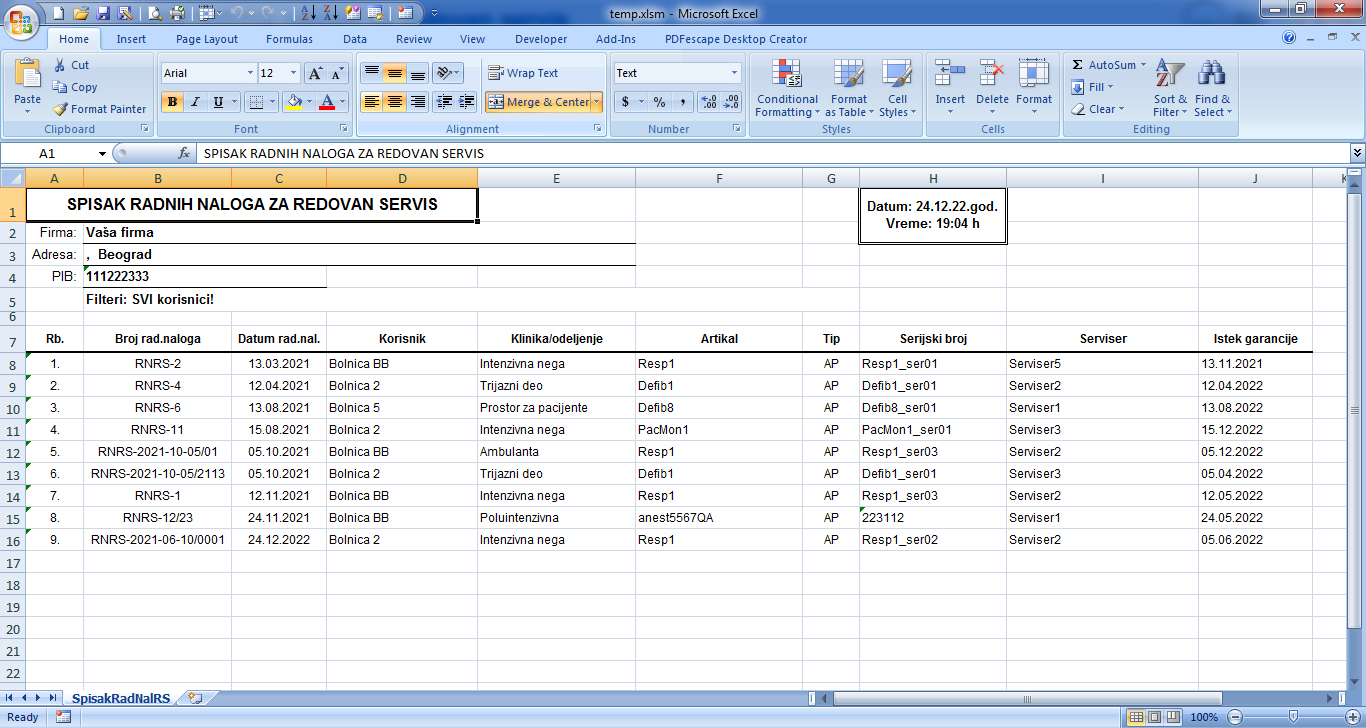Click Print Preview magnifier icon in Quick Access
The image size is (1366, 728).
155,13
